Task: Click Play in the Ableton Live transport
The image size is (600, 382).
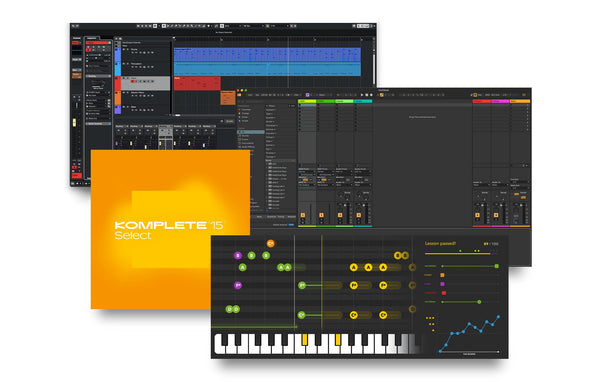Action: (x=362, y=95)
